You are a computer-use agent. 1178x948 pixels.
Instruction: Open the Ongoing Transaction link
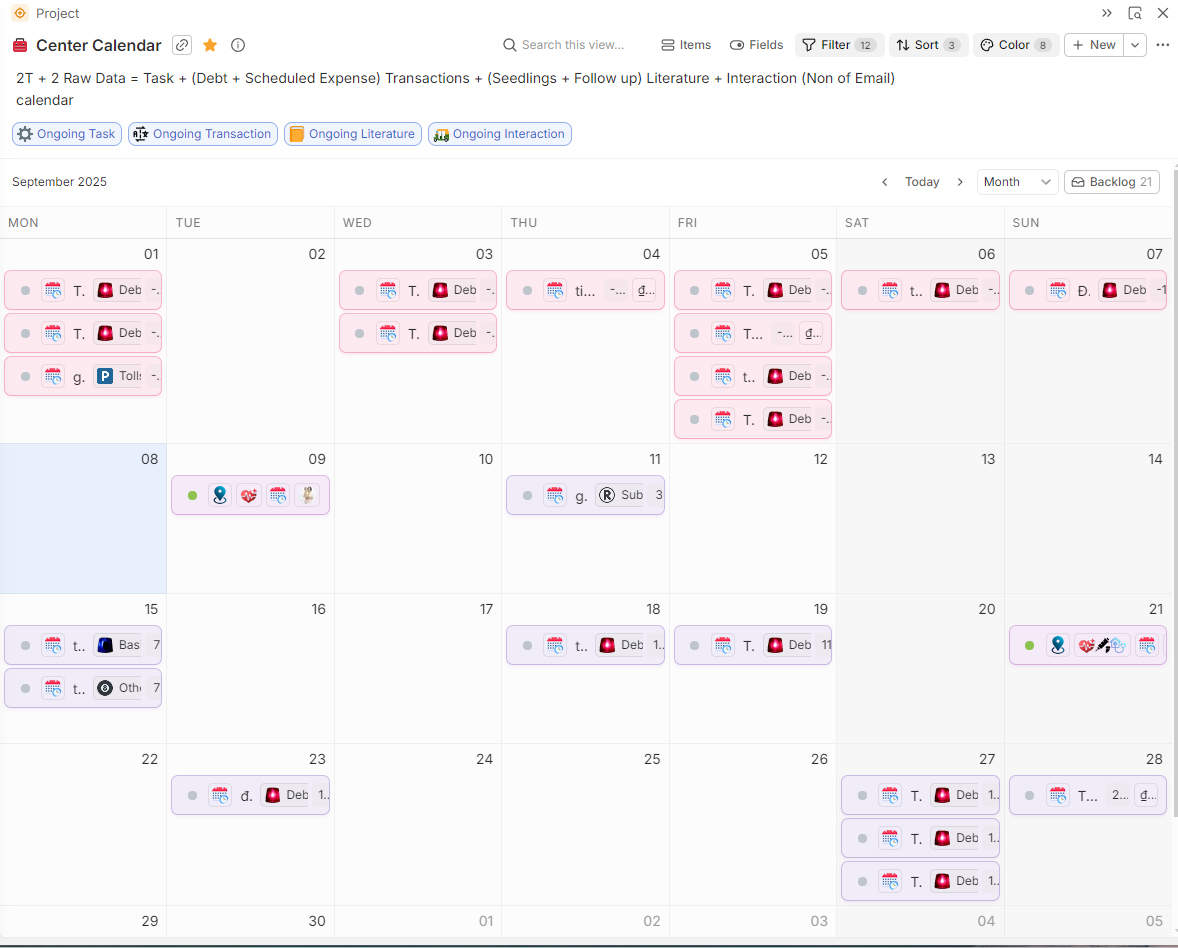(203, 134)
